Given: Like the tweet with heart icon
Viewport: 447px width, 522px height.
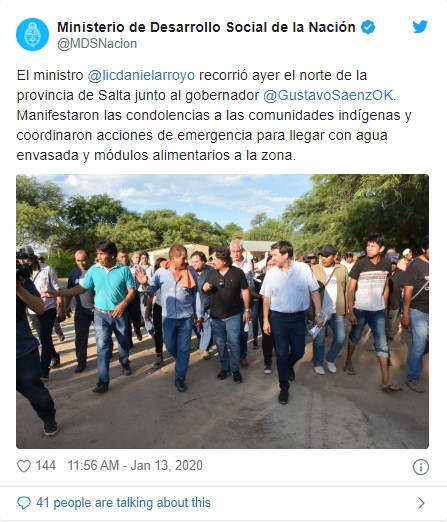Looking at the screenshot, I should point(24,466).
